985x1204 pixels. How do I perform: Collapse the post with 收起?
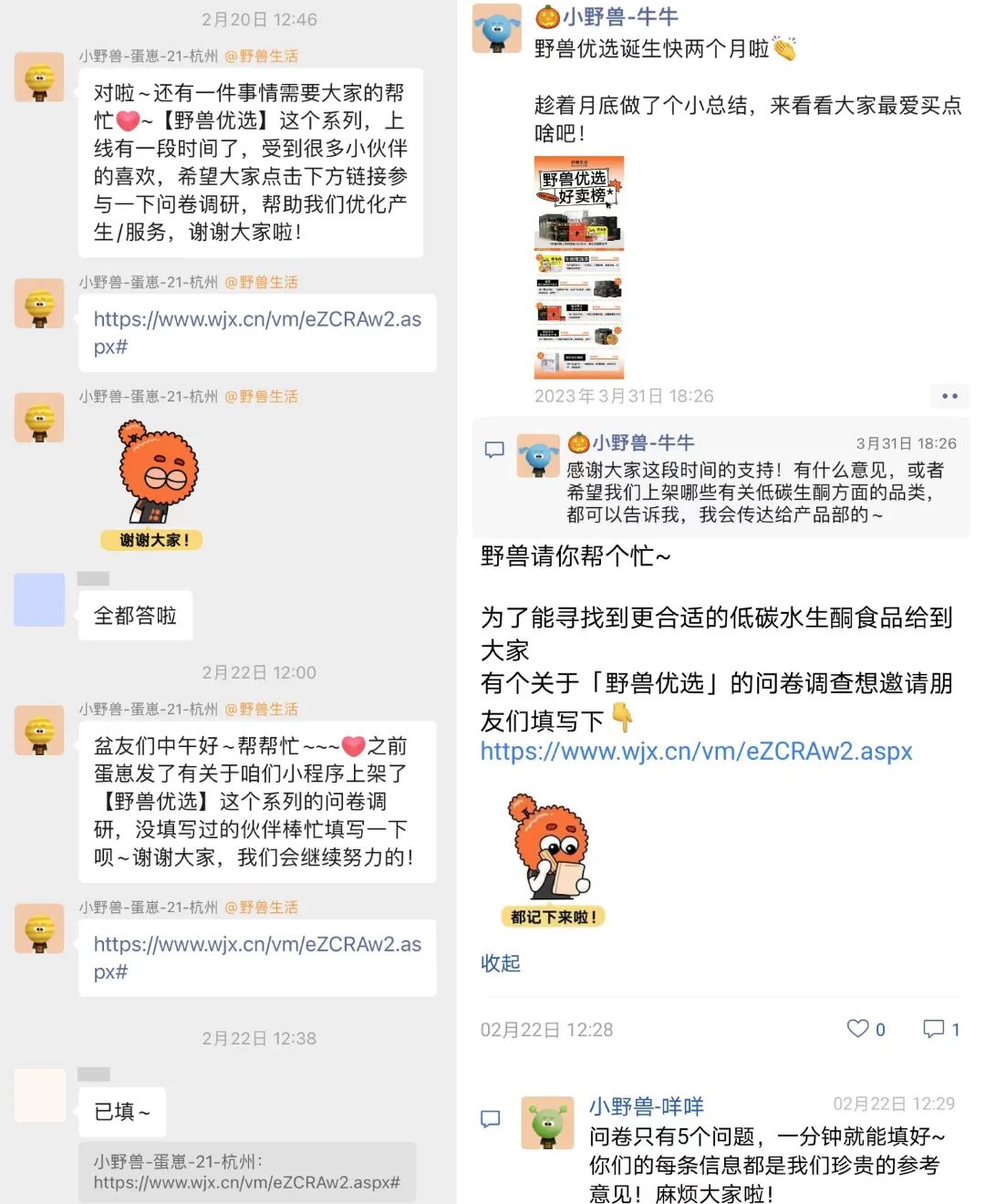501,963
